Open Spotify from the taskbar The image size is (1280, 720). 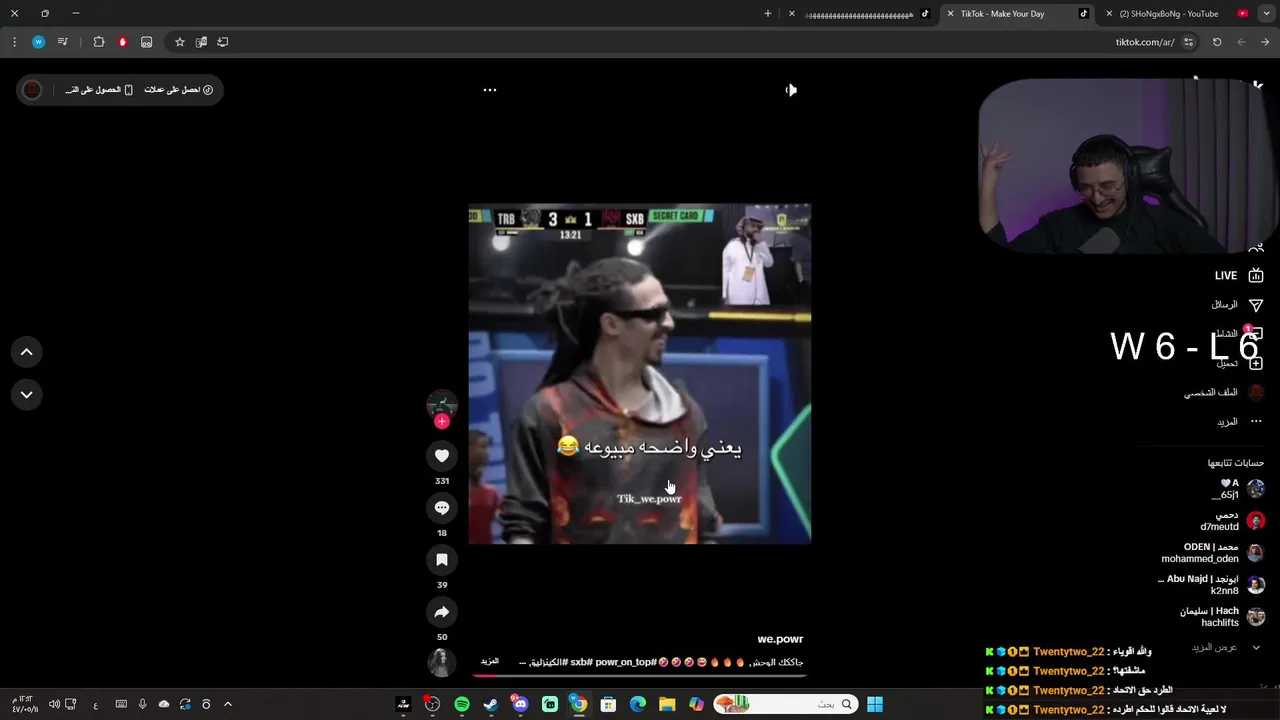[462, 704]
